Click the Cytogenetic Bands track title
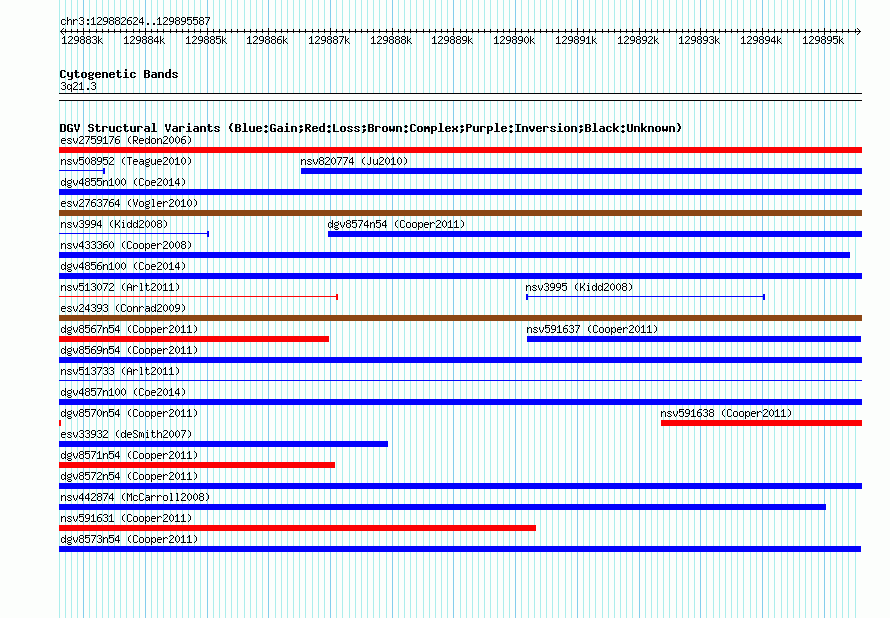 [119, 74]
